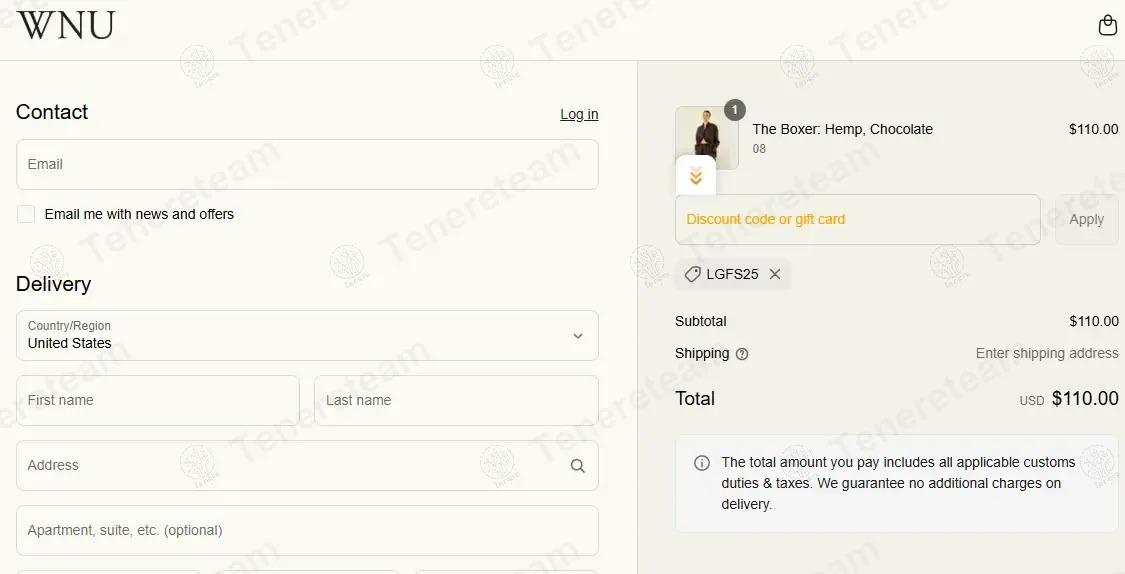Click the address search magnifier icon
The image size is (1125, 574).
point(578,466)
